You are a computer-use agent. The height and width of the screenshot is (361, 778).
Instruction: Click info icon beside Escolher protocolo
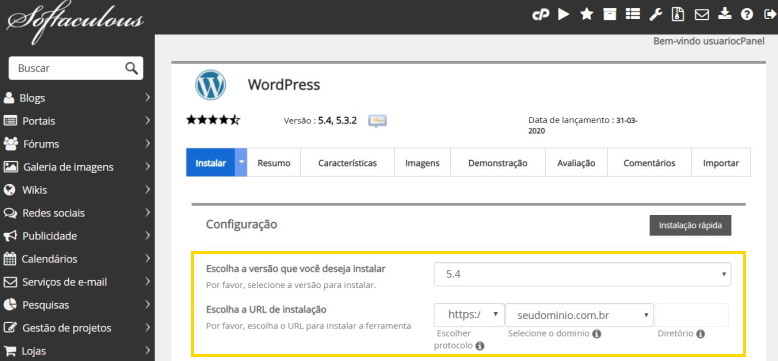(x=480, y=346)
